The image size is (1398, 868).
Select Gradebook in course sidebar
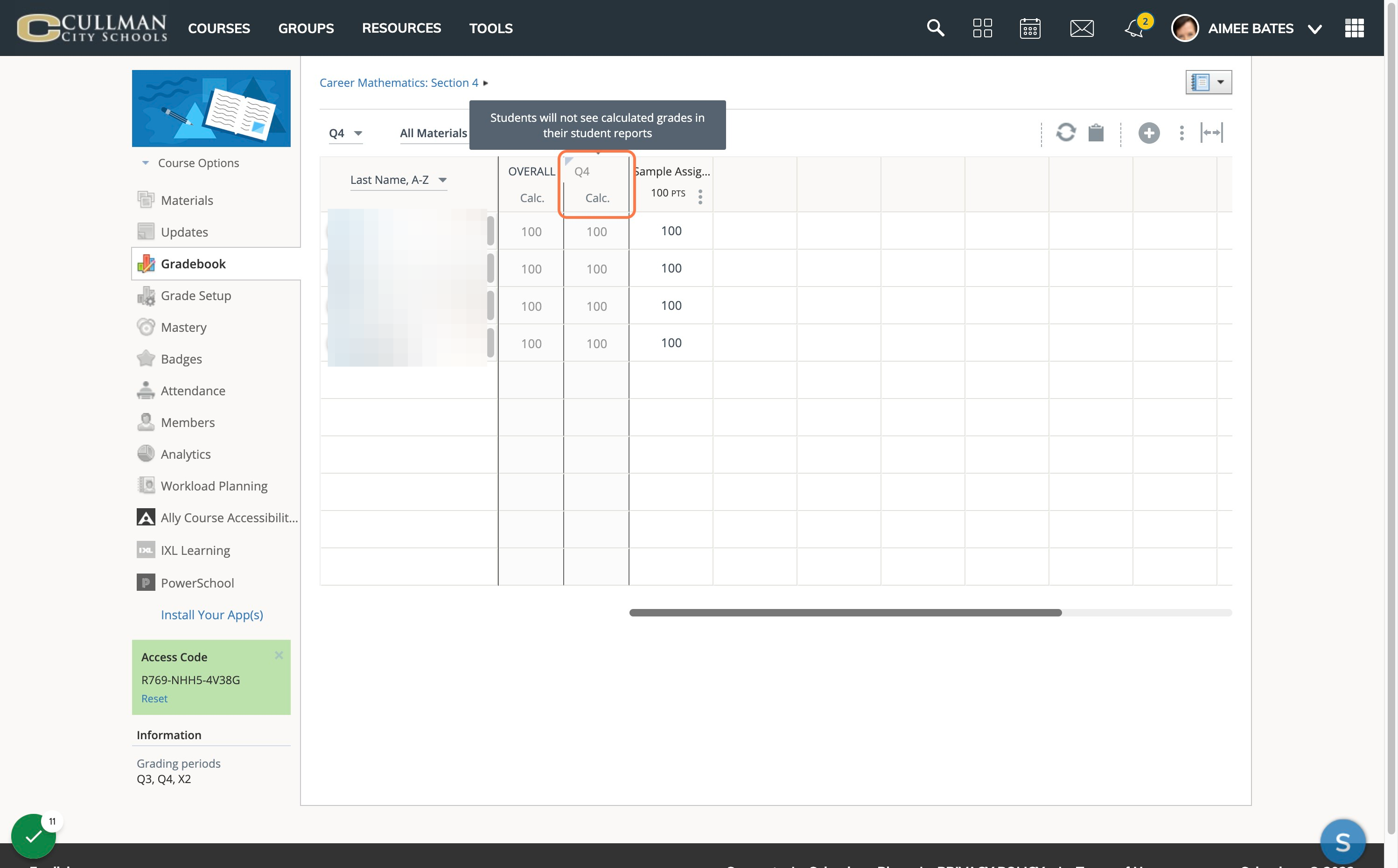193,264
